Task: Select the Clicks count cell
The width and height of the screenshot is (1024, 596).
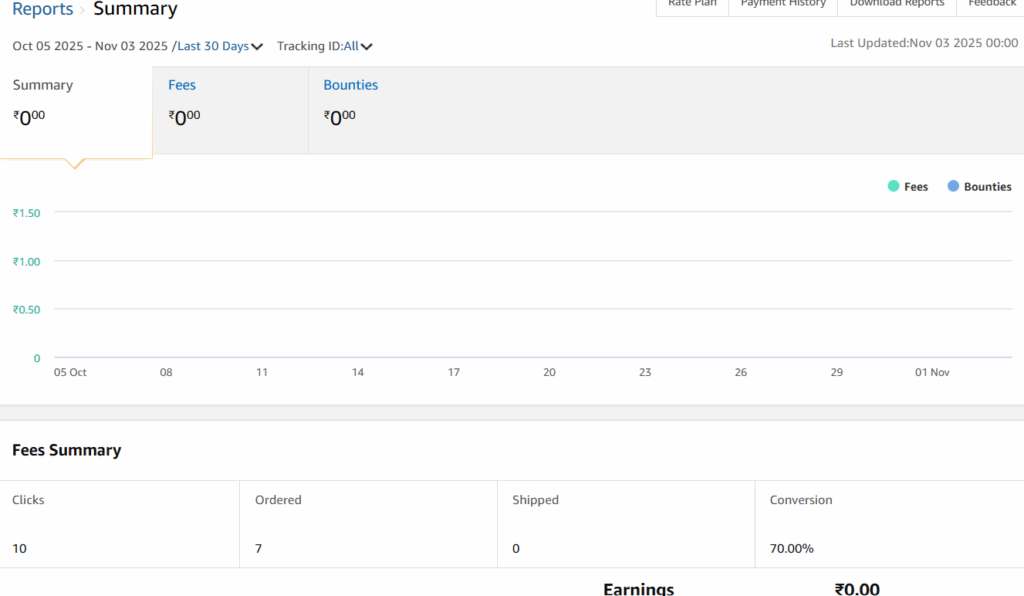Action: click(x=18, y=548)
